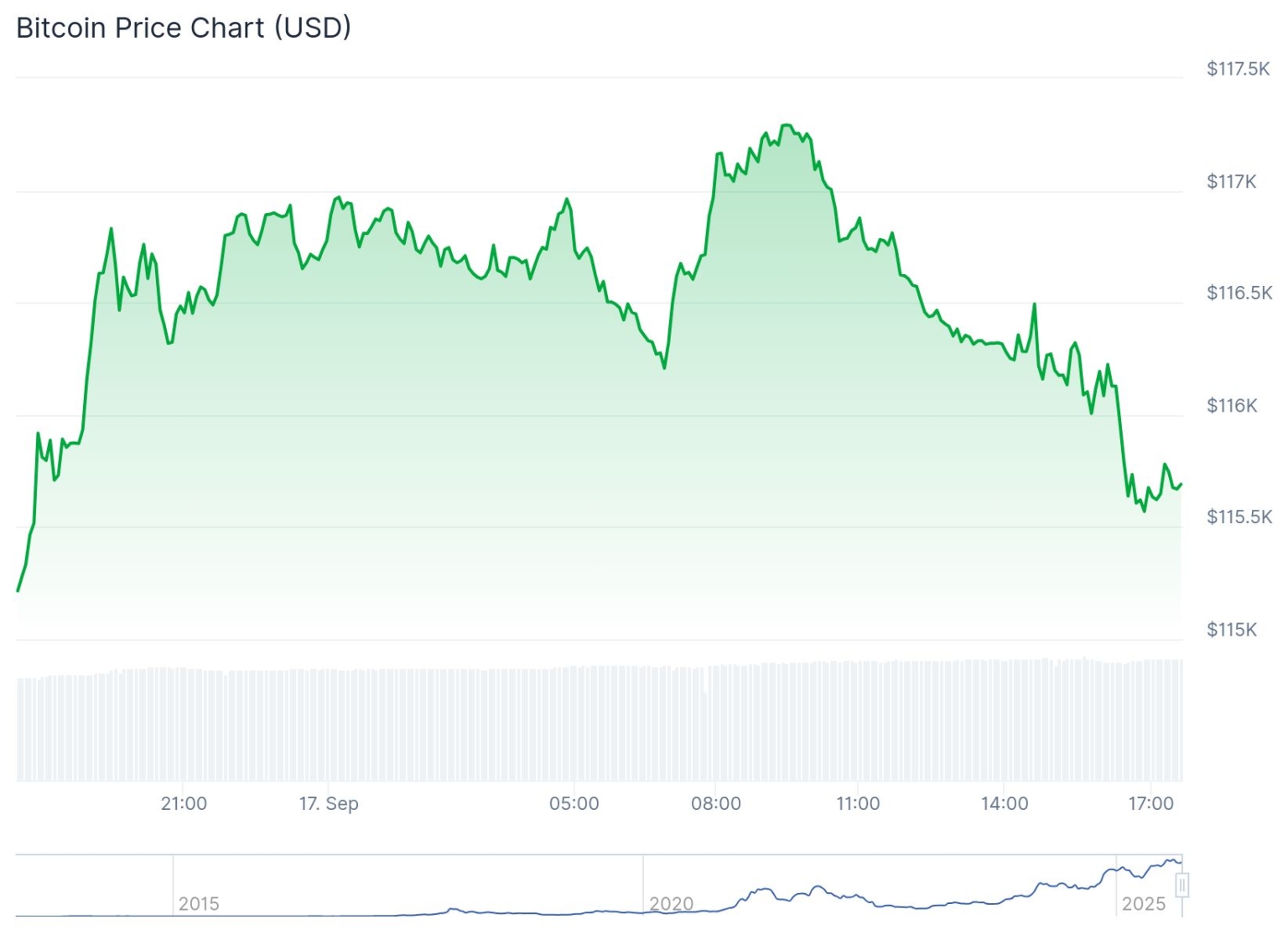
Task: Click the final rightmost point of the price line
Action: tap(1181, 484)
